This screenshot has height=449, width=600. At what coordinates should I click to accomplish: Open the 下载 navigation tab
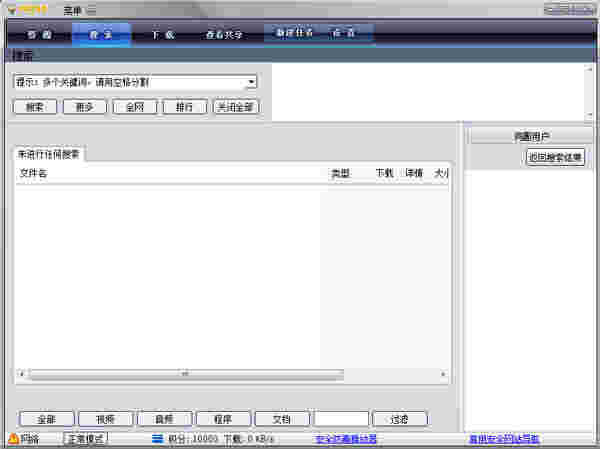163,35
